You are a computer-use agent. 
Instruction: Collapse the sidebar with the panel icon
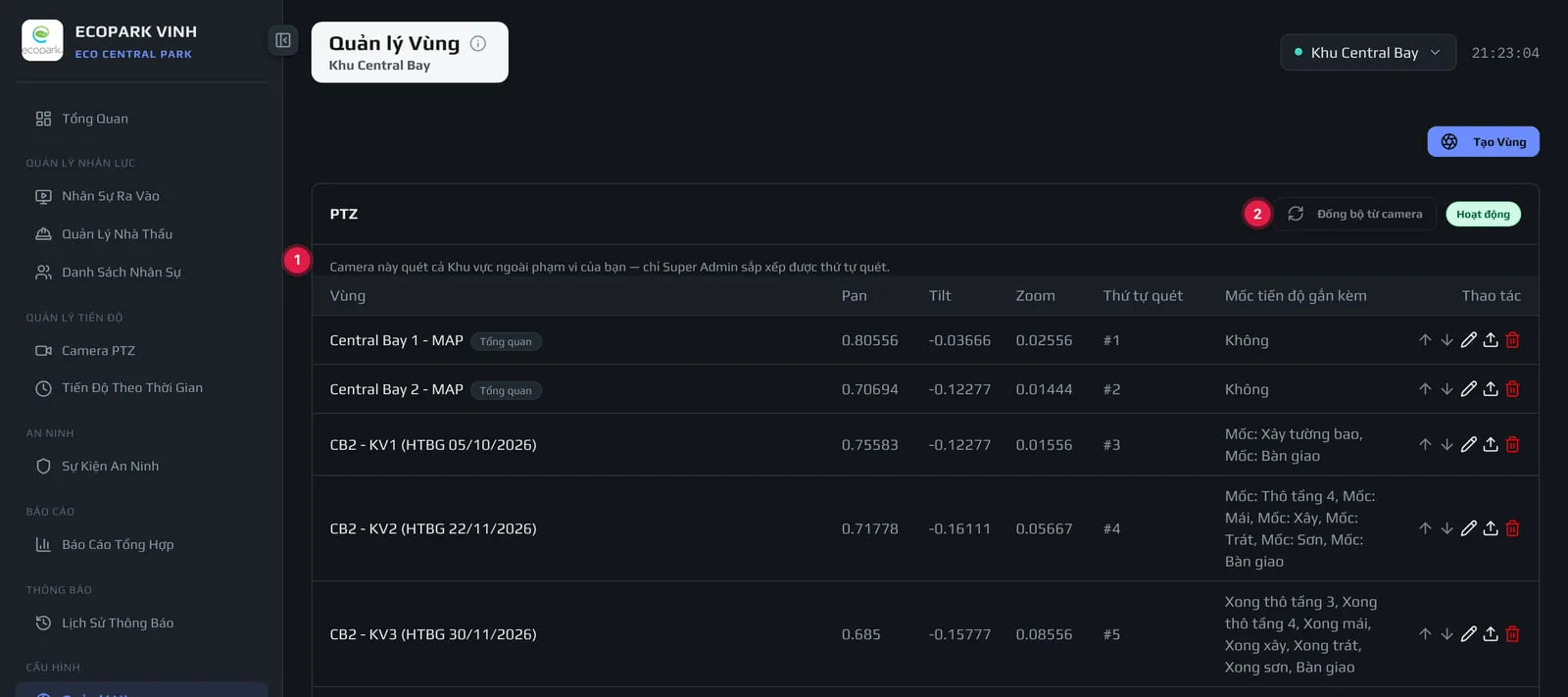[x=283, y=40]
